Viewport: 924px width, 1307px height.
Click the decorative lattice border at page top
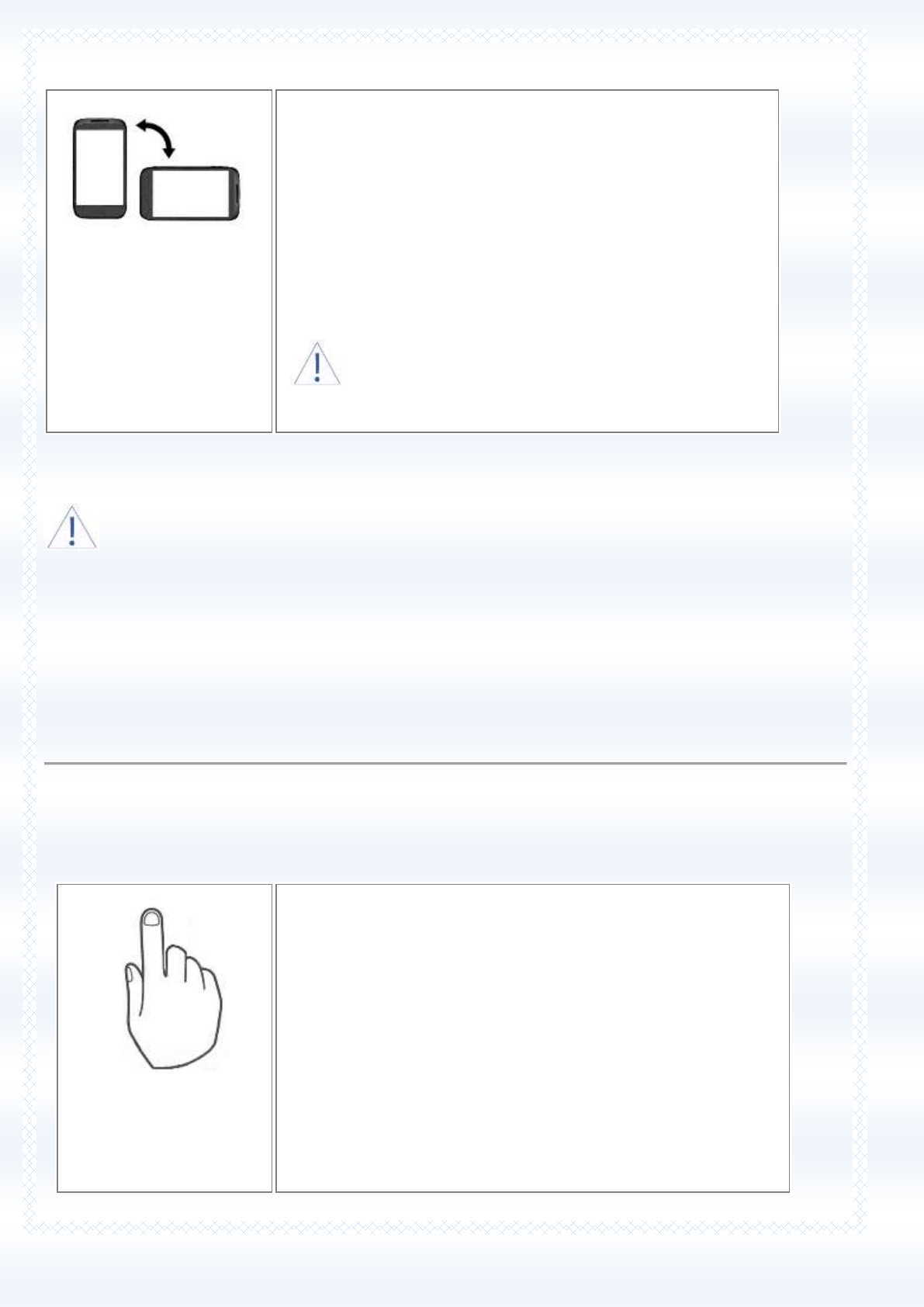coord(445,35)
